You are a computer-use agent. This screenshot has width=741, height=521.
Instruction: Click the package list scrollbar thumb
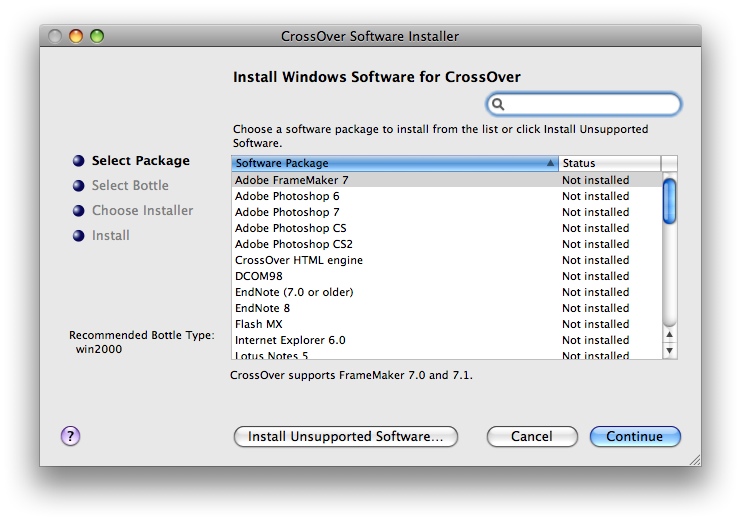669,200
